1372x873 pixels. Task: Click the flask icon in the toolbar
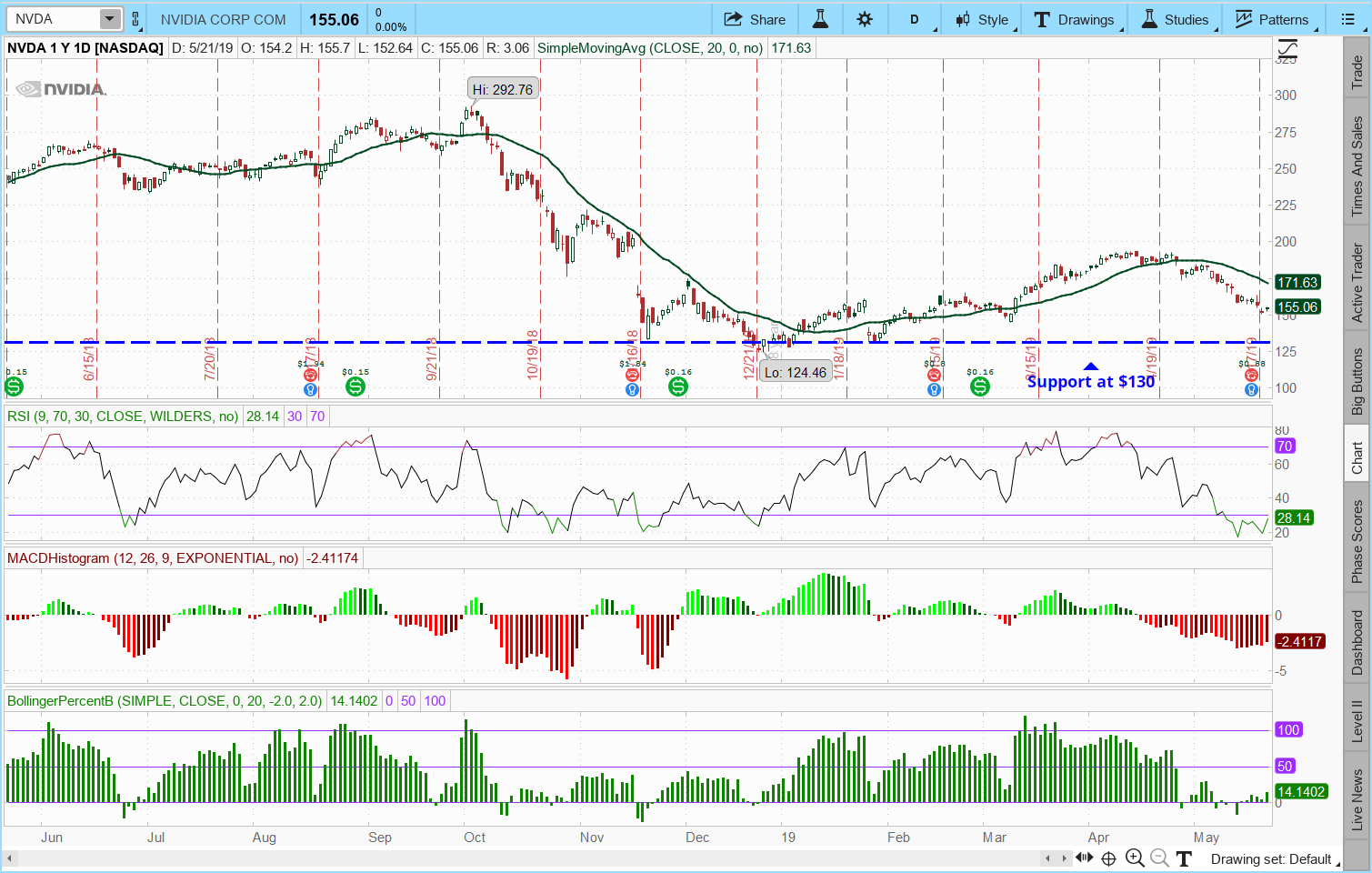[x=820, y=19]
